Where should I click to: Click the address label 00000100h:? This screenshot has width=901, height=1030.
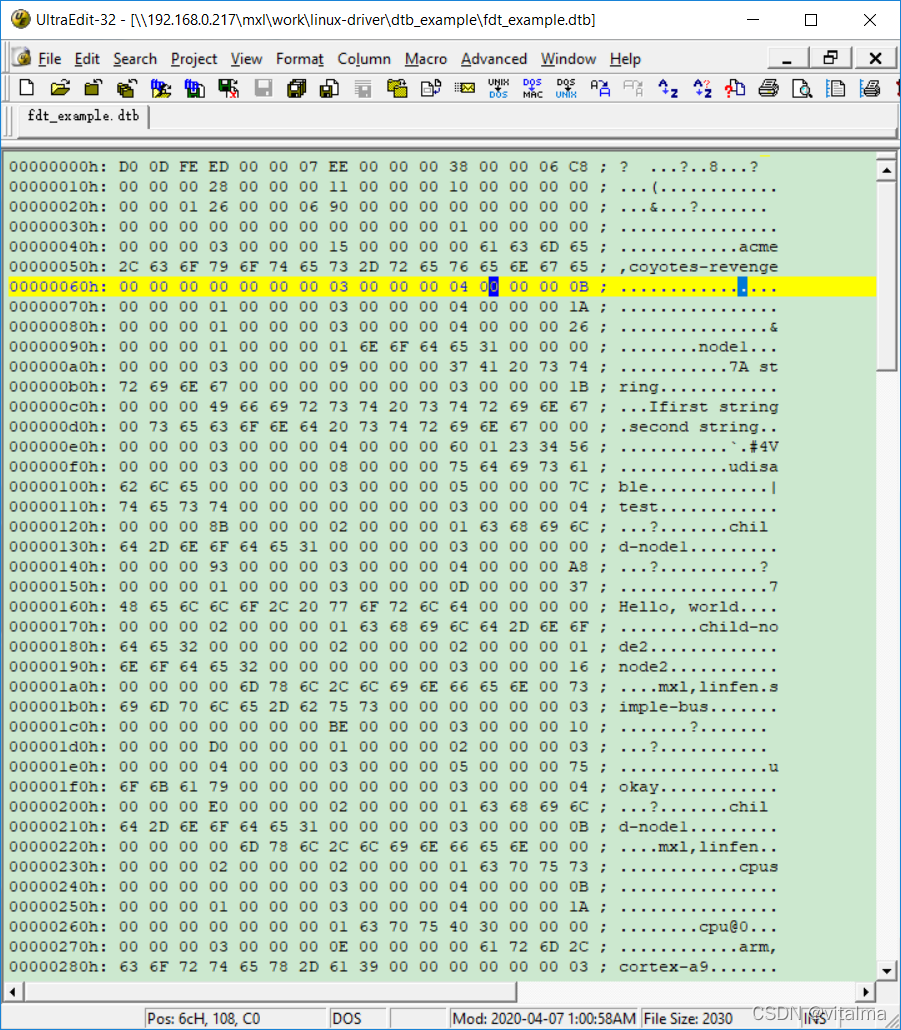click(58, 487)
